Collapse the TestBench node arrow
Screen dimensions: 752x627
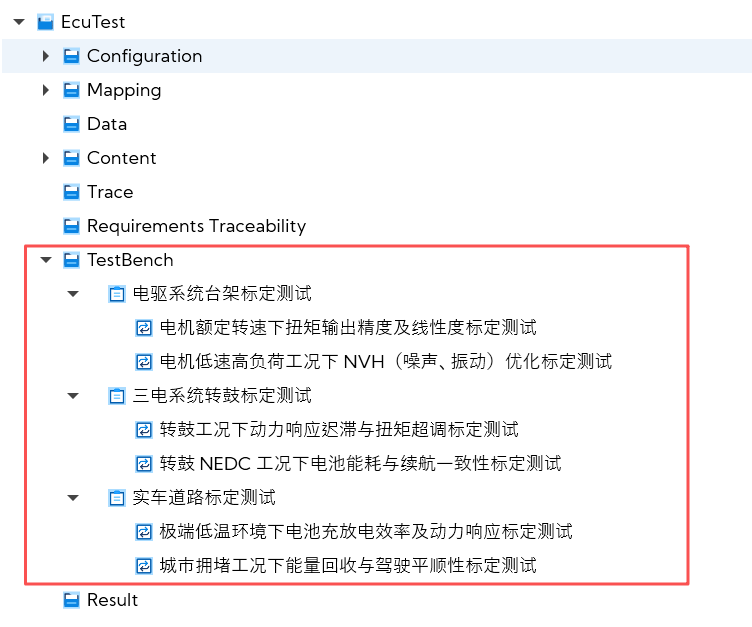[x=46, y=260]
